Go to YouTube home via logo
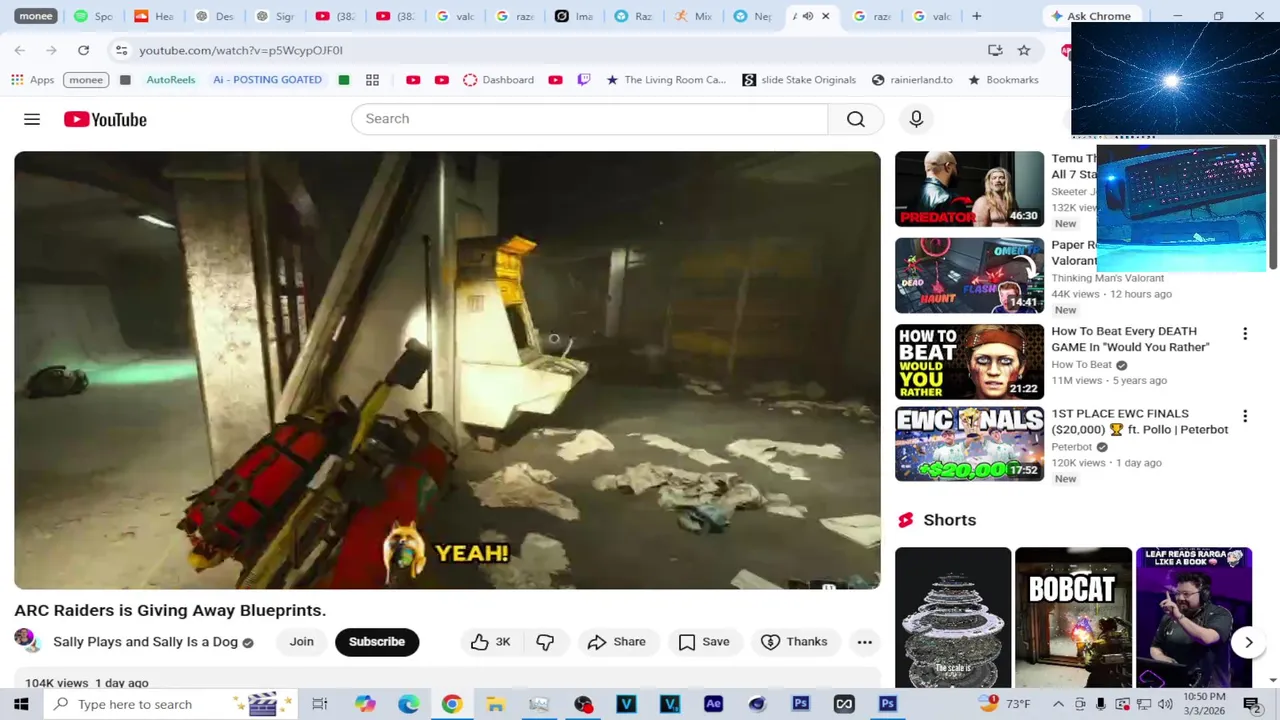The width and height of the screenshot is (1280, 720). tap(105, 119)
